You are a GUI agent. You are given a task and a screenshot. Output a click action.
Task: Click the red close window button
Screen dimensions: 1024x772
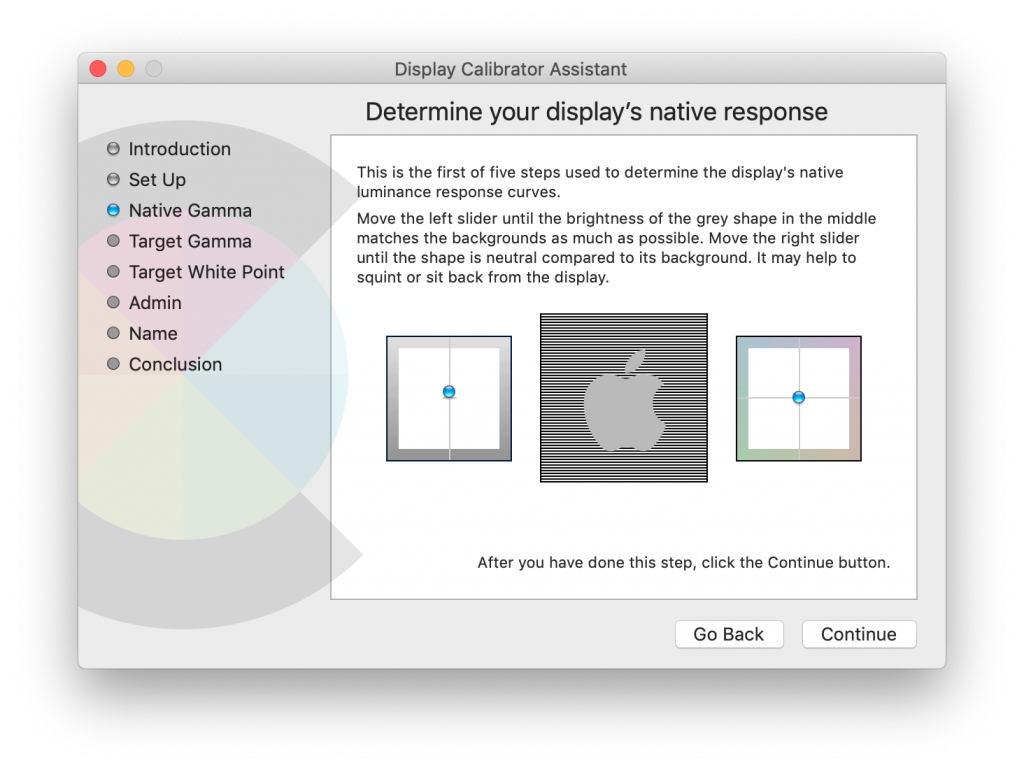pos(98,69)
